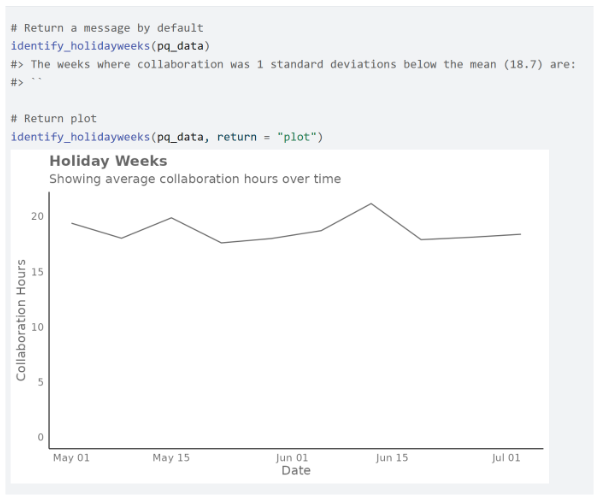Click the return argument name in code

click(236, 137)
